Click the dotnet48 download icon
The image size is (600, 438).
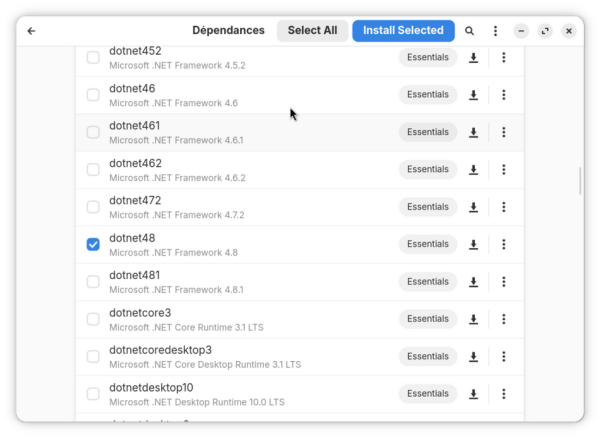point(473,244)
